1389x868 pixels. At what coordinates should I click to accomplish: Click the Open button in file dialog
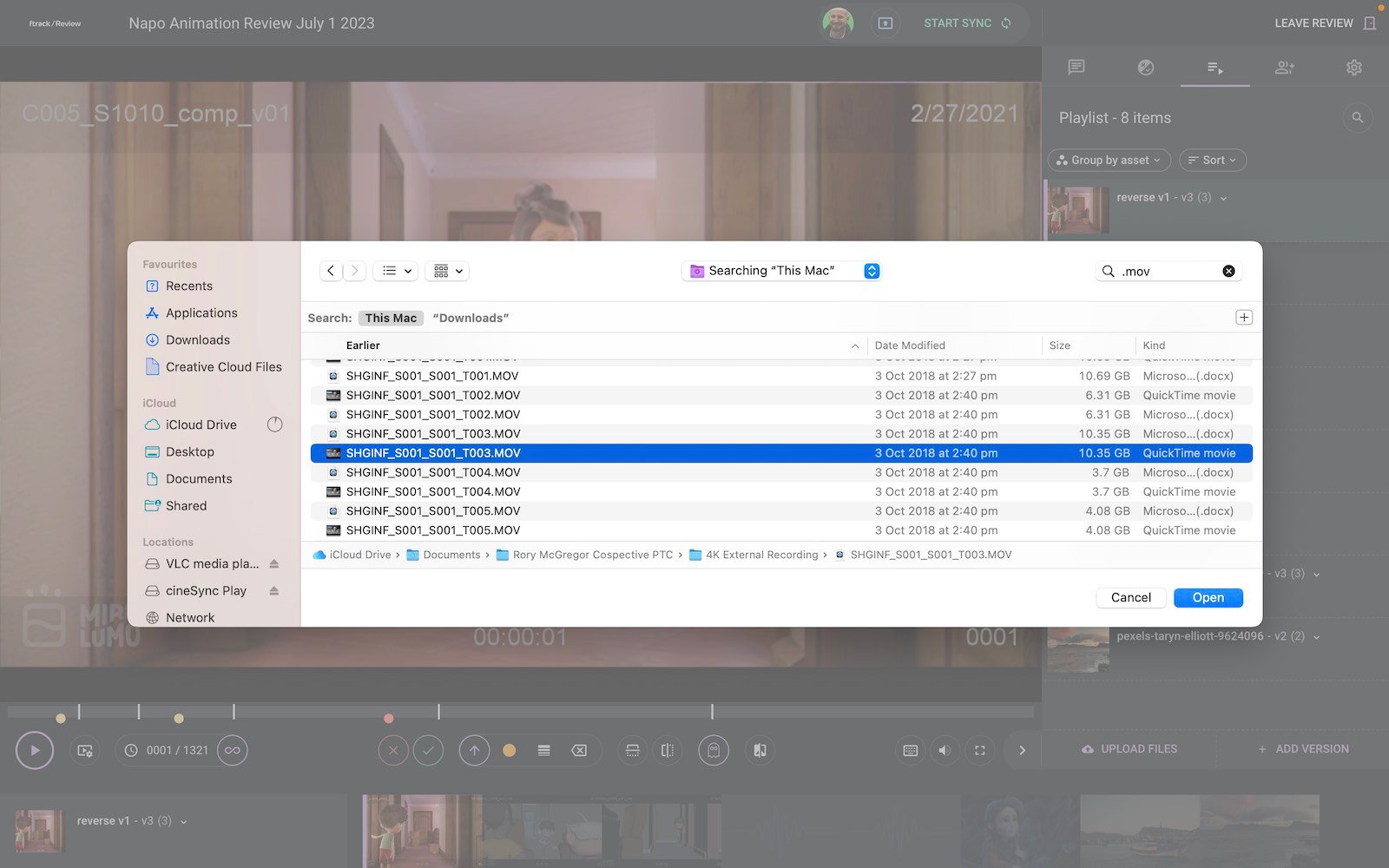(x=1208, y=597)
